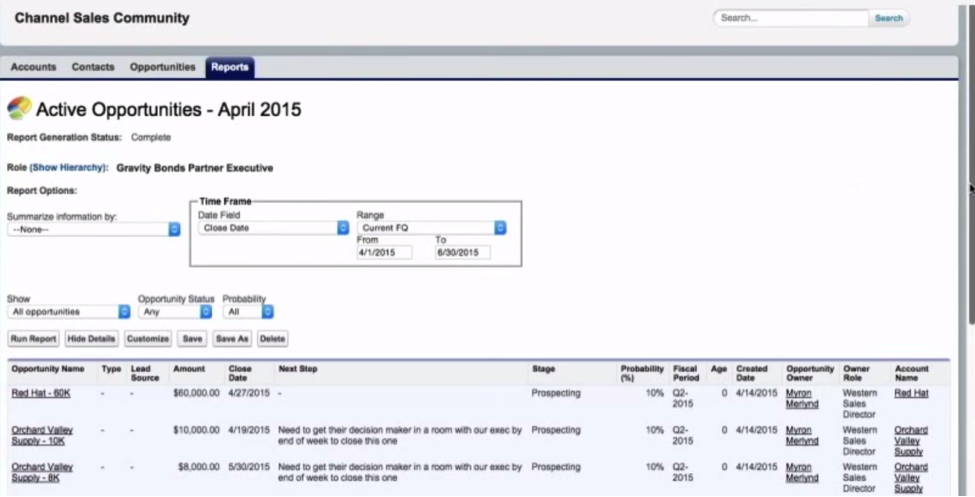The image size is (975, 497).
Task: Focus the Search text field
Action: [791, 18]
